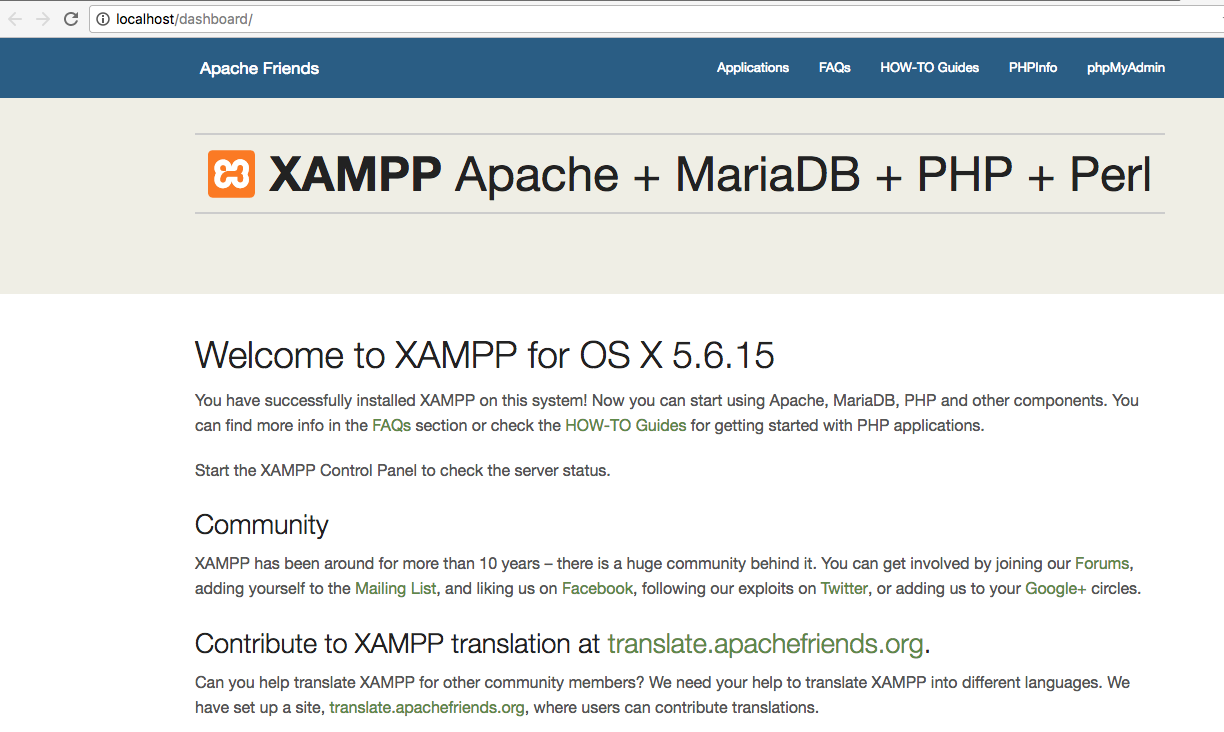Follow the HOW-TO Guides link in paragraph
Image resolution: width=1224 pixels, height=732 pixels.
point(626,425)
